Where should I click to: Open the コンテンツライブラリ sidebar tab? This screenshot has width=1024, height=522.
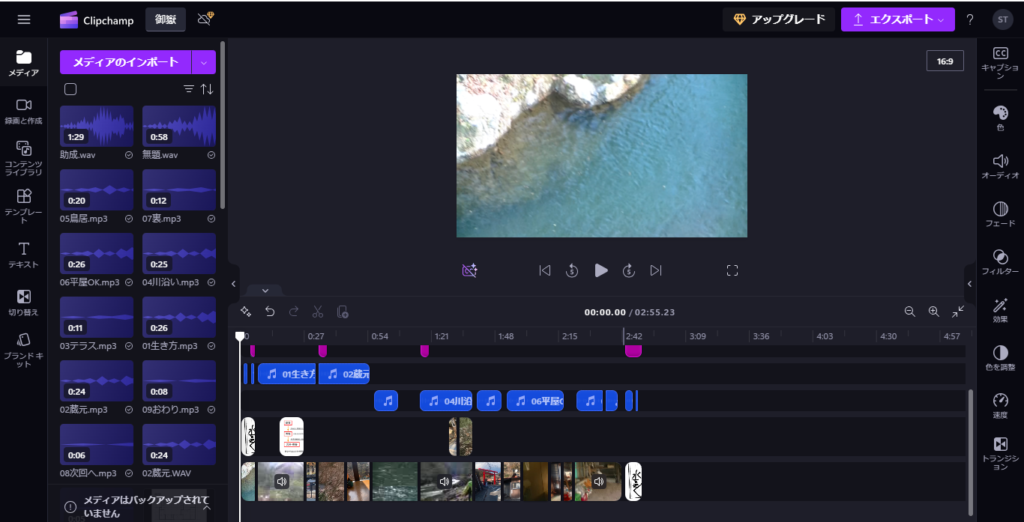(x=24, y=157)
